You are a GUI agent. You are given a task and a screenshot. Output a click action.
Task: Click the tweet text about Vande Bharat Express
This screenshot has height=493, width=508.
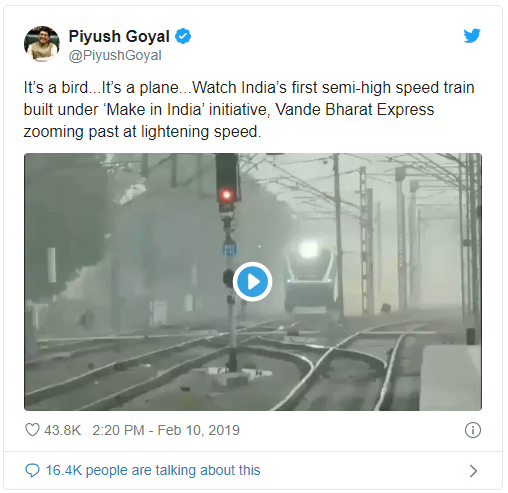[x=249, y=110]
